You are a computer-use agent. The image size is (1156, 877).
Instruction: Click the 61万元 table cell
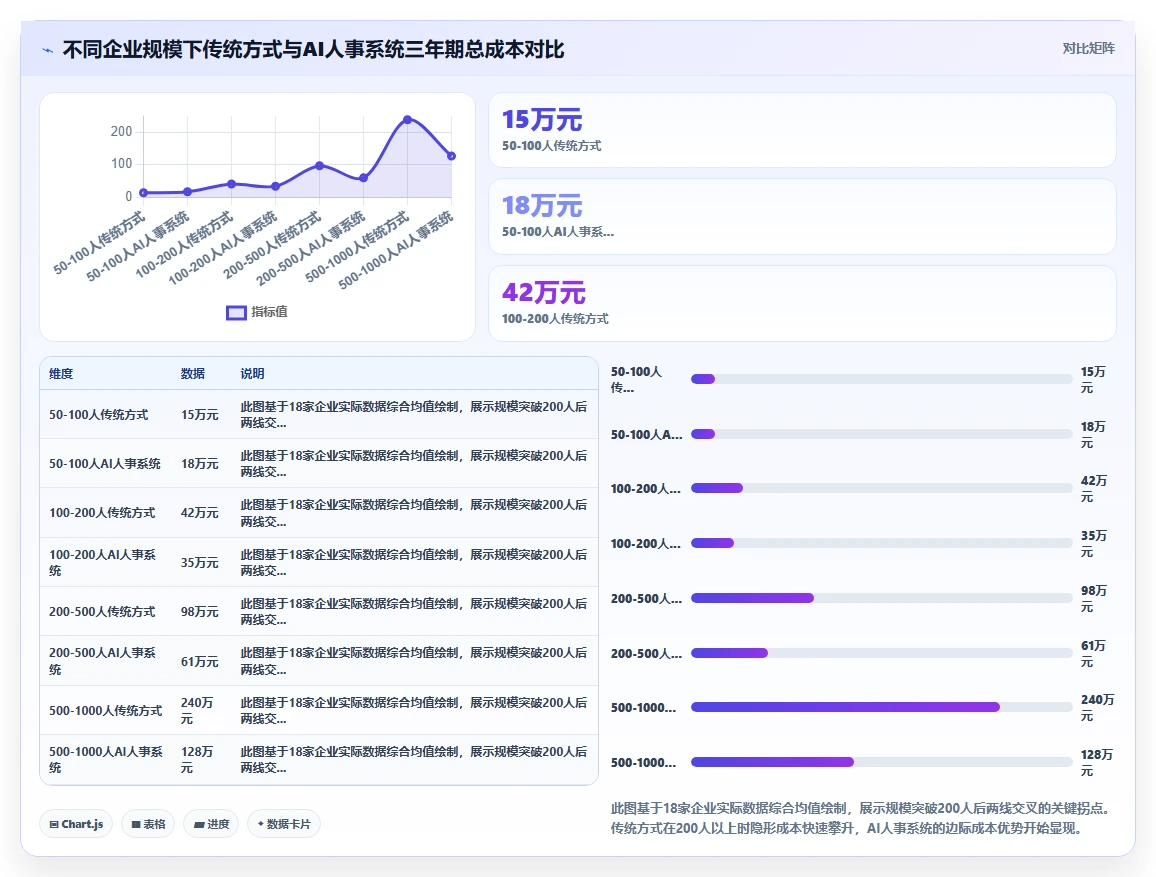click(200, 661)
